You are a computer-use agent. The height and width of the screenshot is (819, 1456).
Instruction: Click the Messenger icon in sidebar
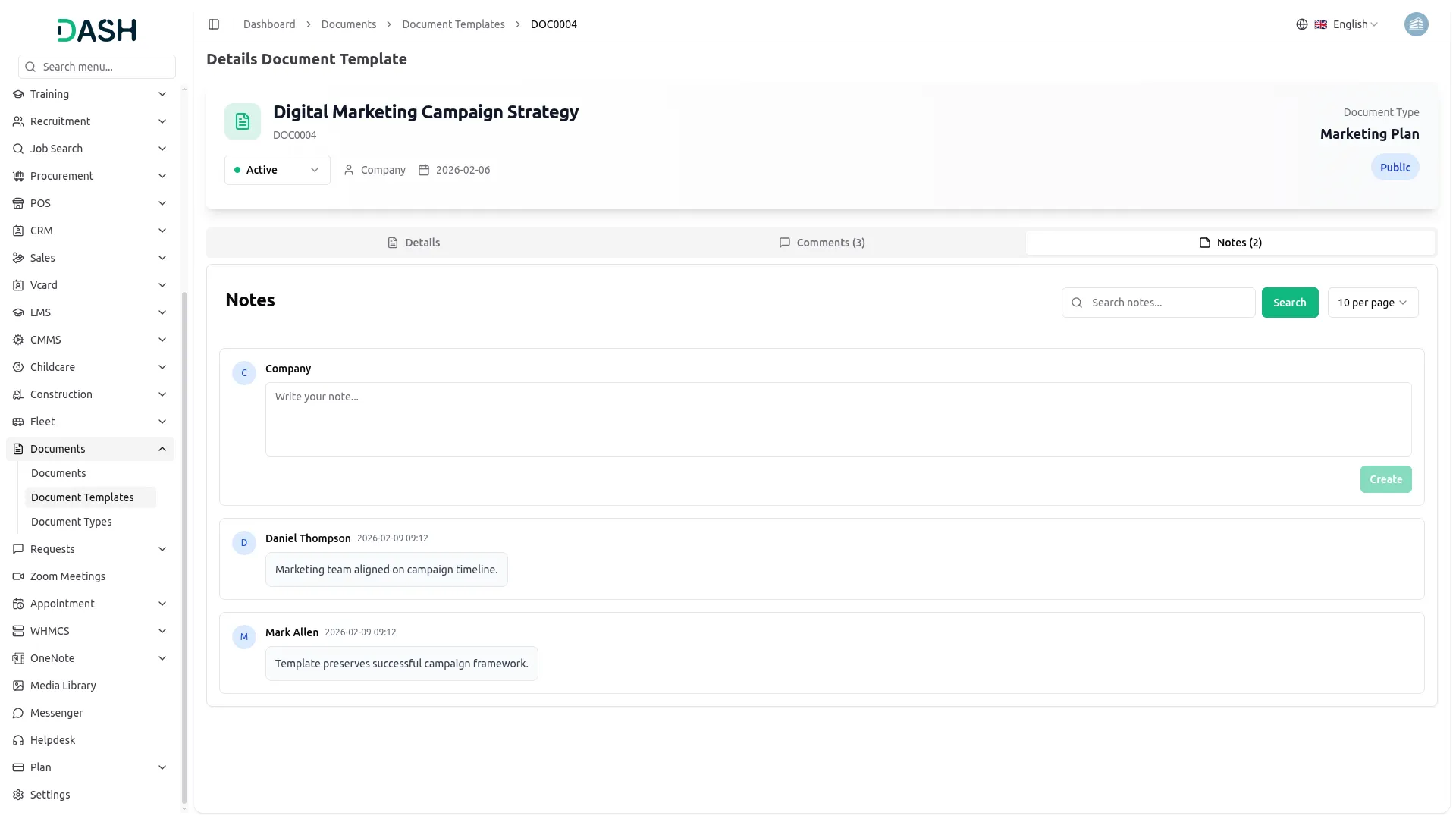[18, 713]
